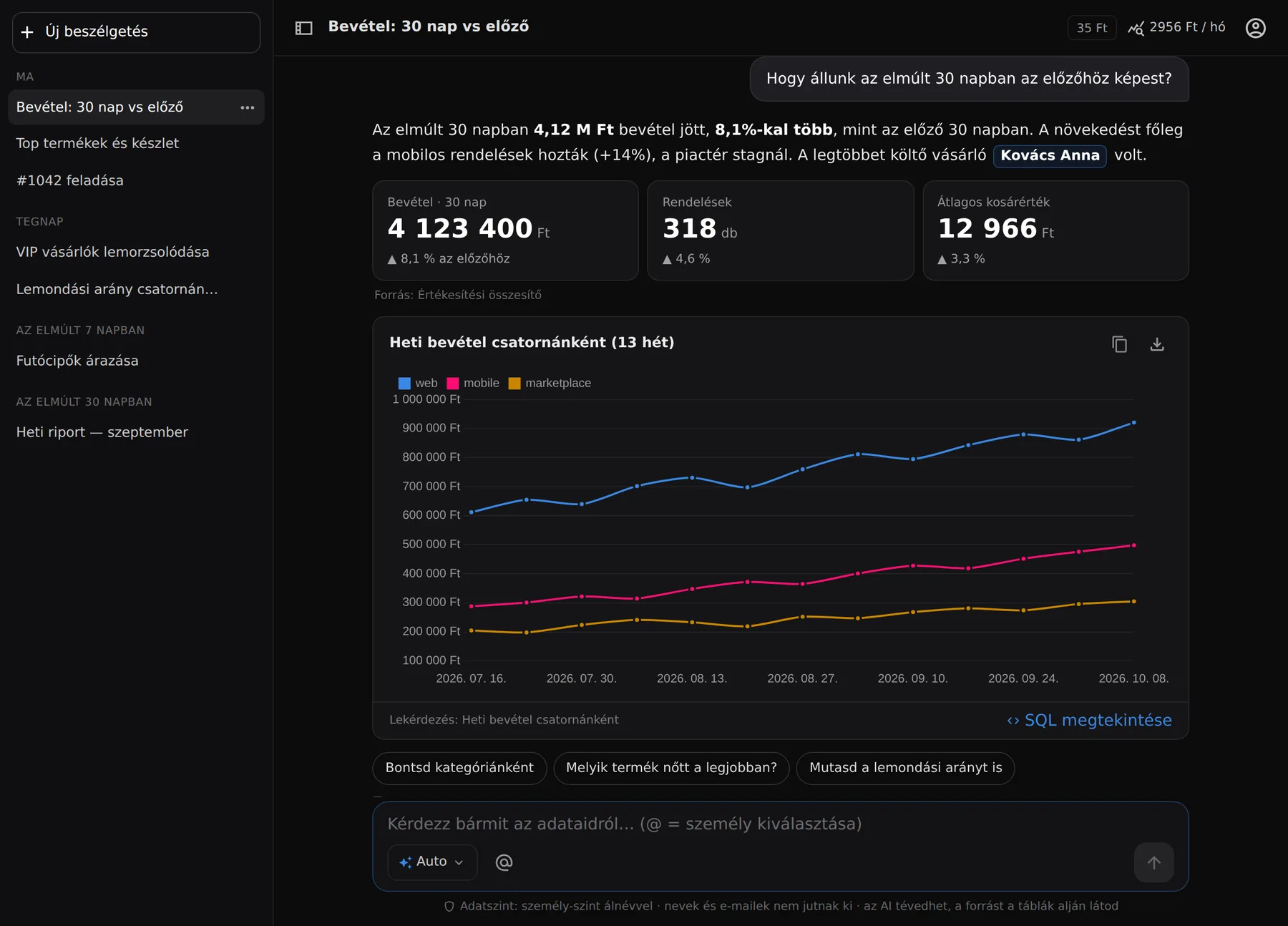Screen dimensions: 1288x926
Task: Open Top termékek és készlet conversation
Action: pos(136,143)
